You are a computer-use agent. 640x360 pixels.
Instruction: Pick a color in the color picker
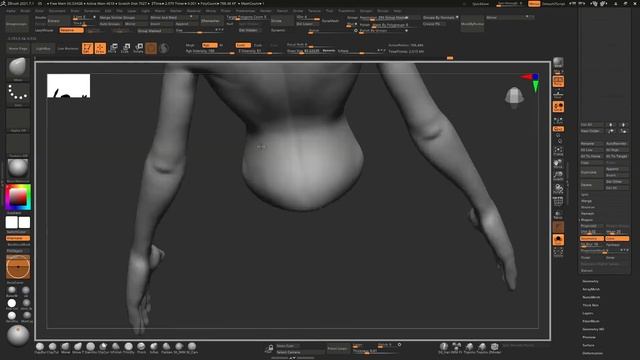click(x=18, y=197)
